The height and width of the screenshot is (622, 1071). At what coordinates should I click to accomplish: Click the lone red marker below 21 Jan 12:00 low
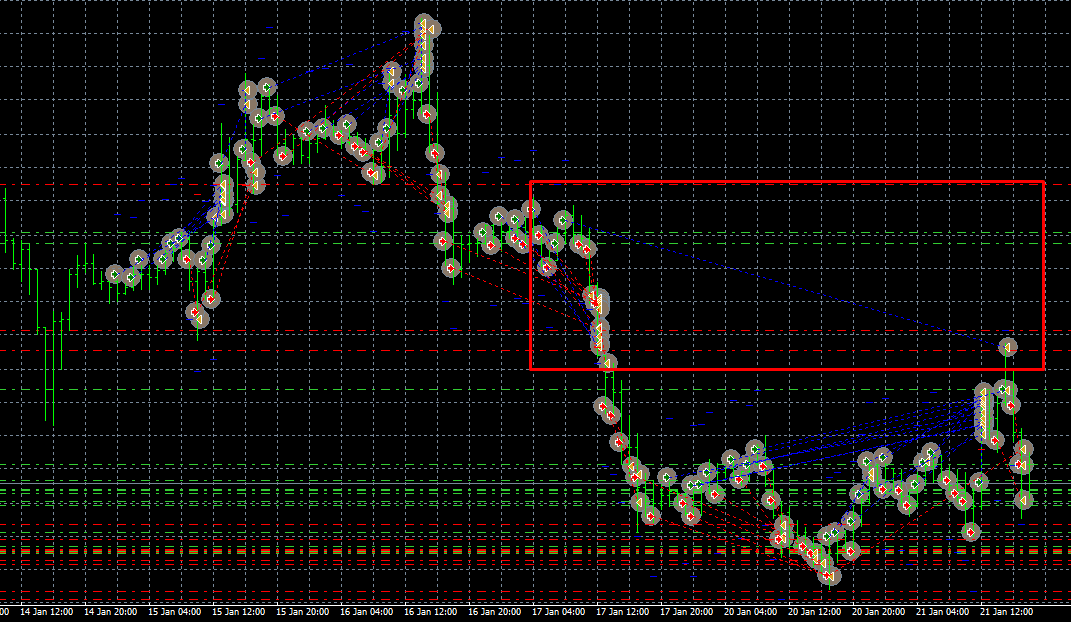971,531
